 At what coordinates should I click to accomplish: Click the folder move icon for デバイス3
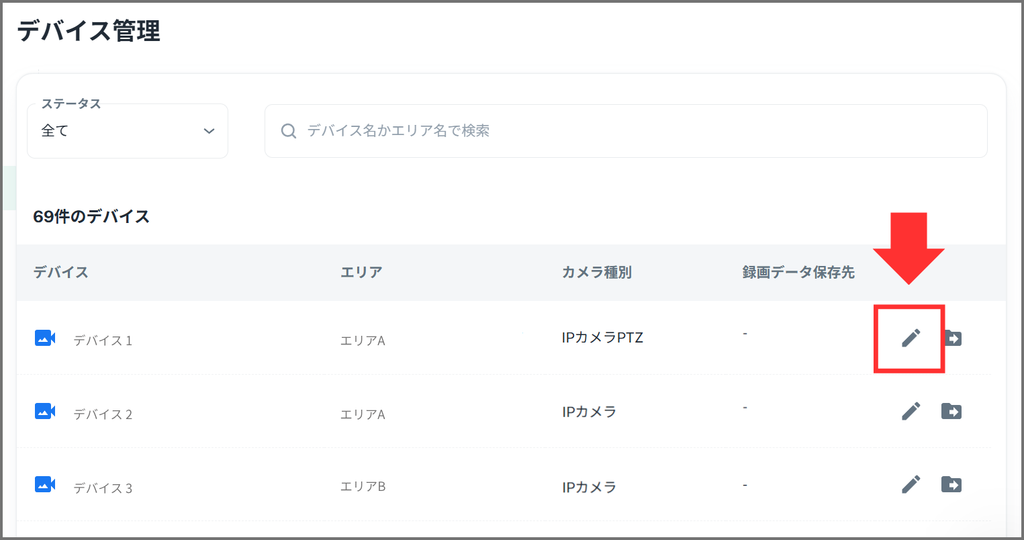pos(951,484)
